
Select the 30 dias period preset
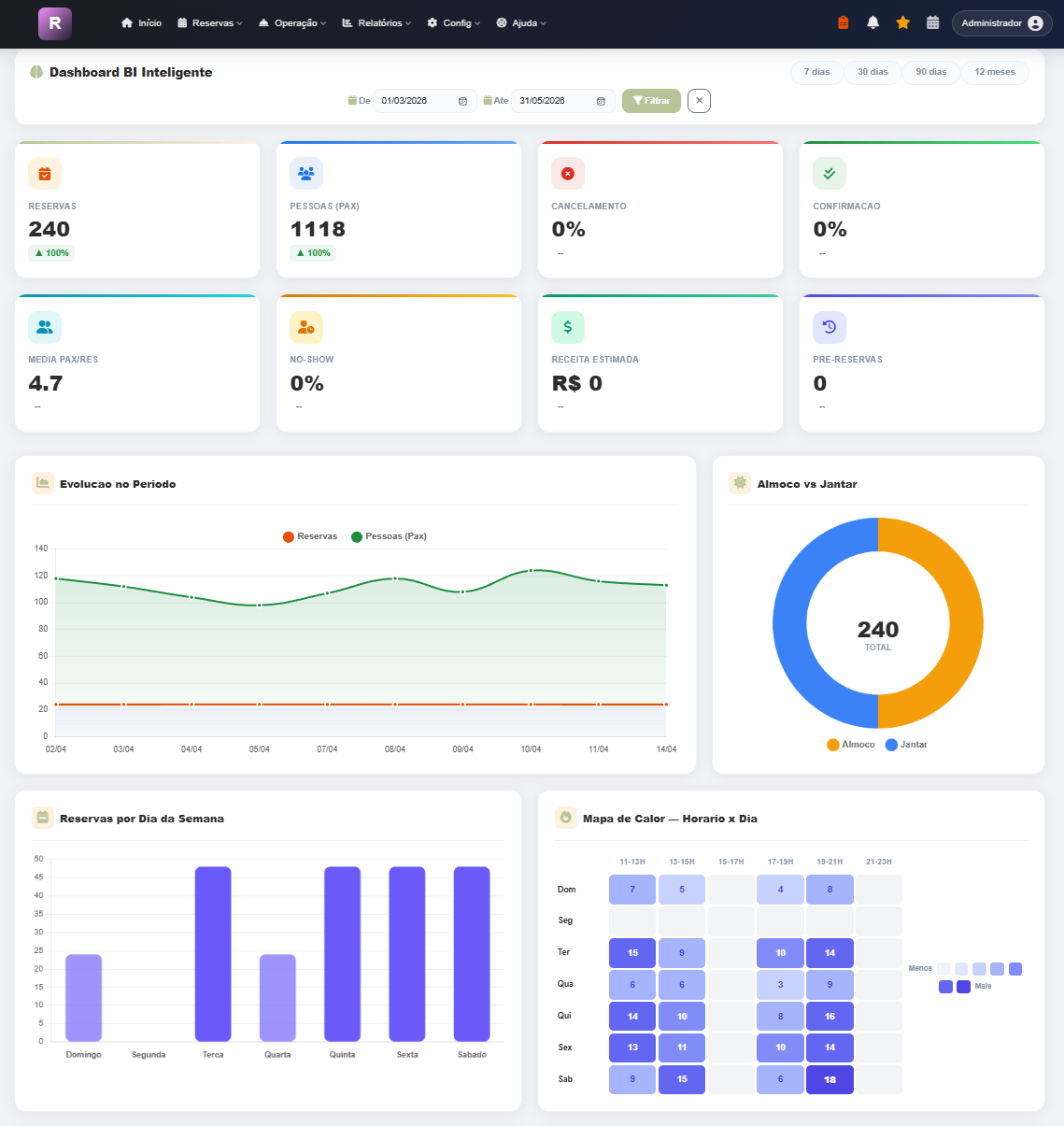[x=872, y=72]
